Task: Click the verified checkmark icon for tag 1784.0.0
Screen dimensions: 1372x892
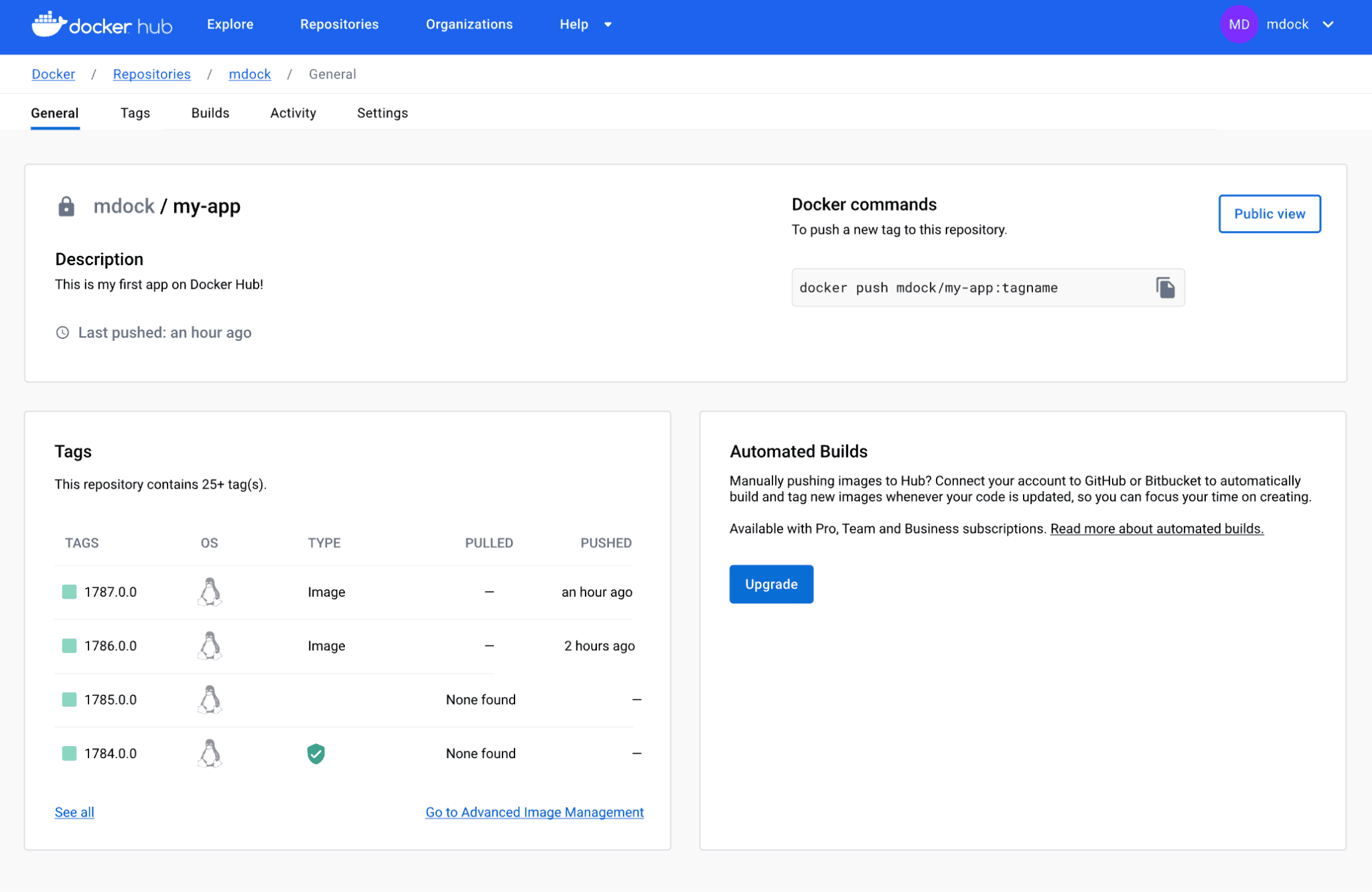Action: tap(317, 753)
